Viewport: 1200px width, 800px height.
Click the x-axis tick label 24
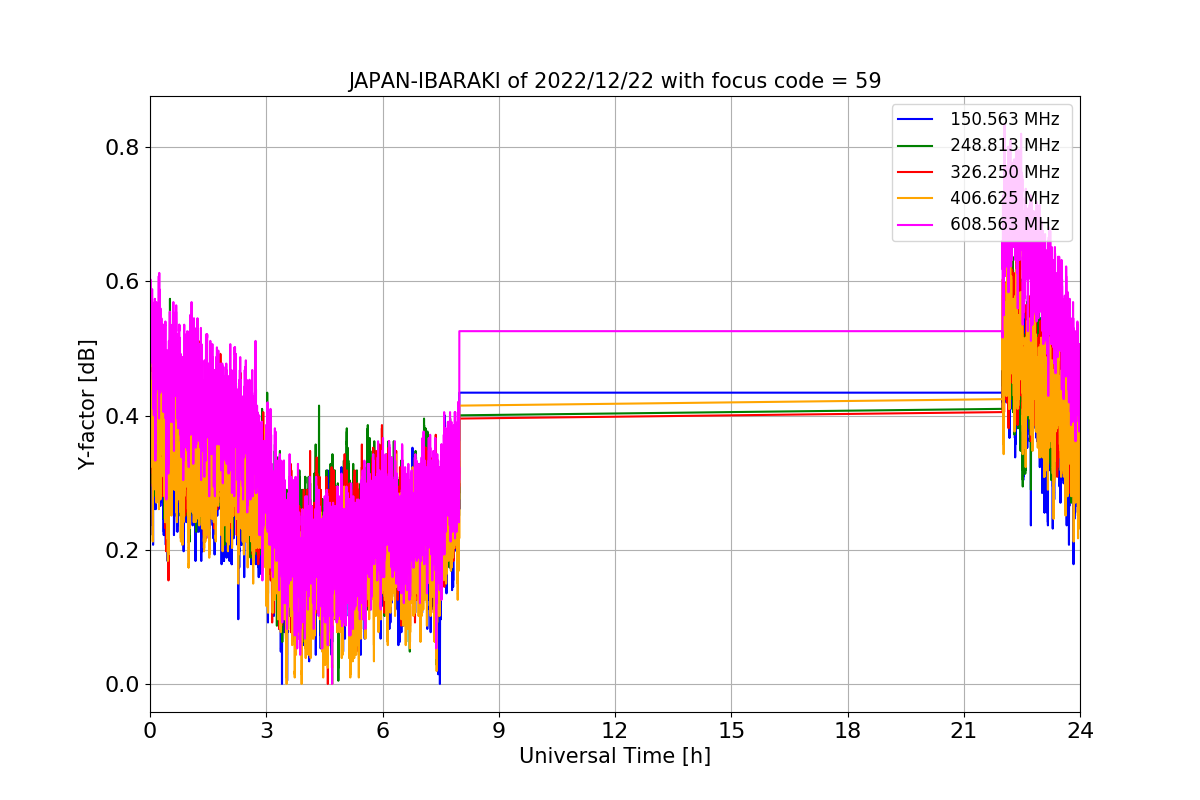click(1079, 731)
